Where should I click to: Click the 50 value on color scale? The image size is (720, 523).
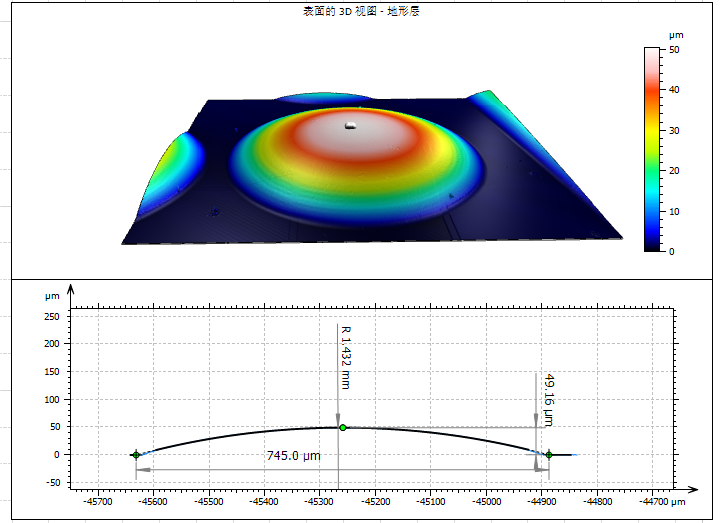point(674,50)
